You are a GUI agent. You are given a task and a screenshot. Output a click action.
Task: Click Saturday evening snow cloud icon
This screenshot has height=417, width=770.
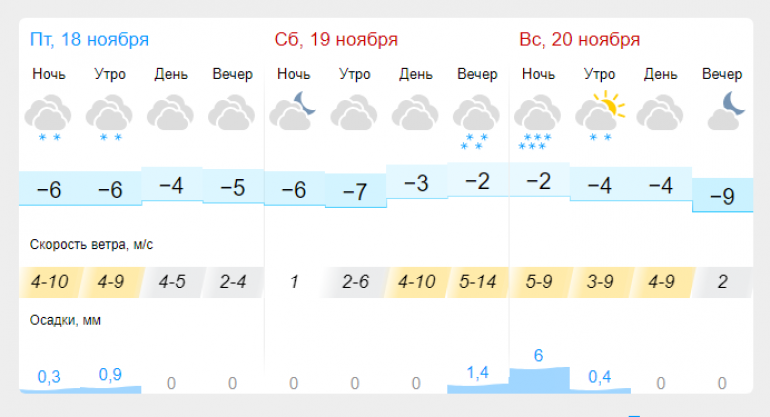pos(476,122)
